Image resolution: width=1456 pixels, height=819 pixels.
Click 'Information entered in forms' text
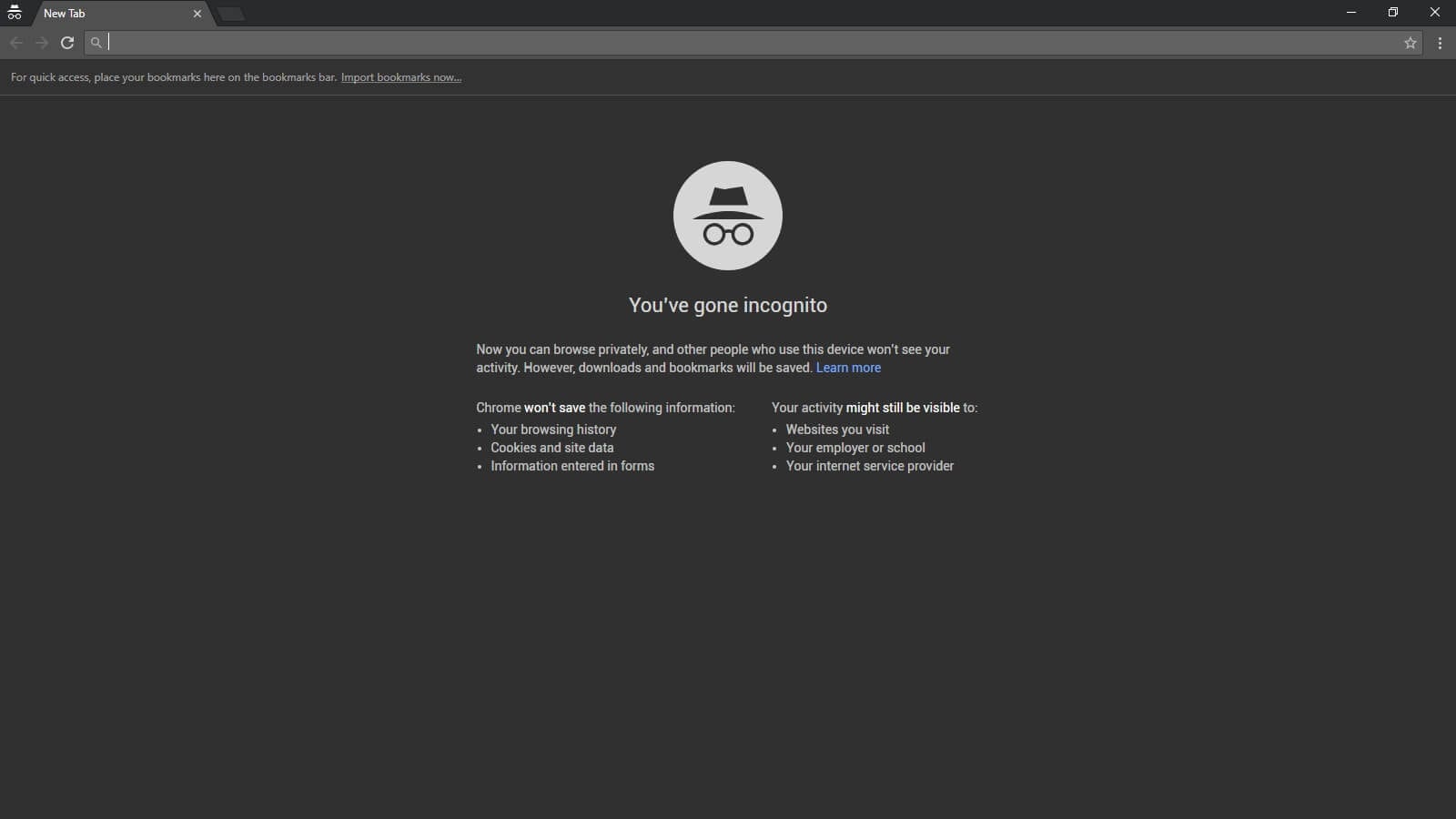click(x=572, y=466)
